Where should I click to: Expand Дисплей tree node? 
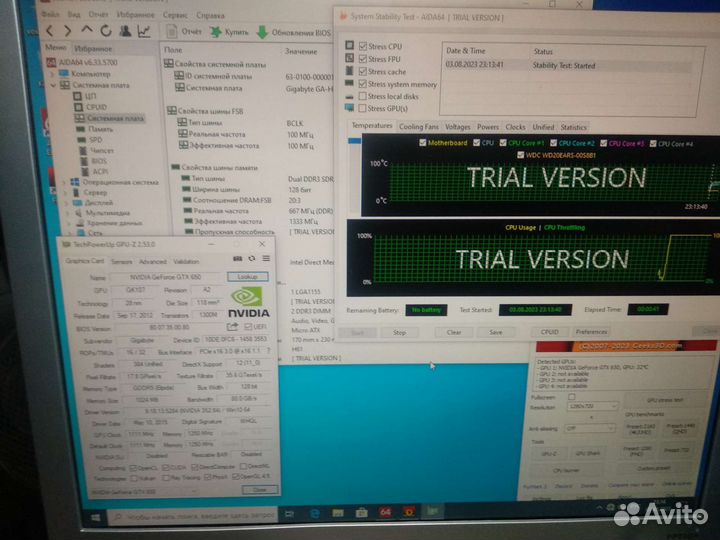[x=66, y=202]
